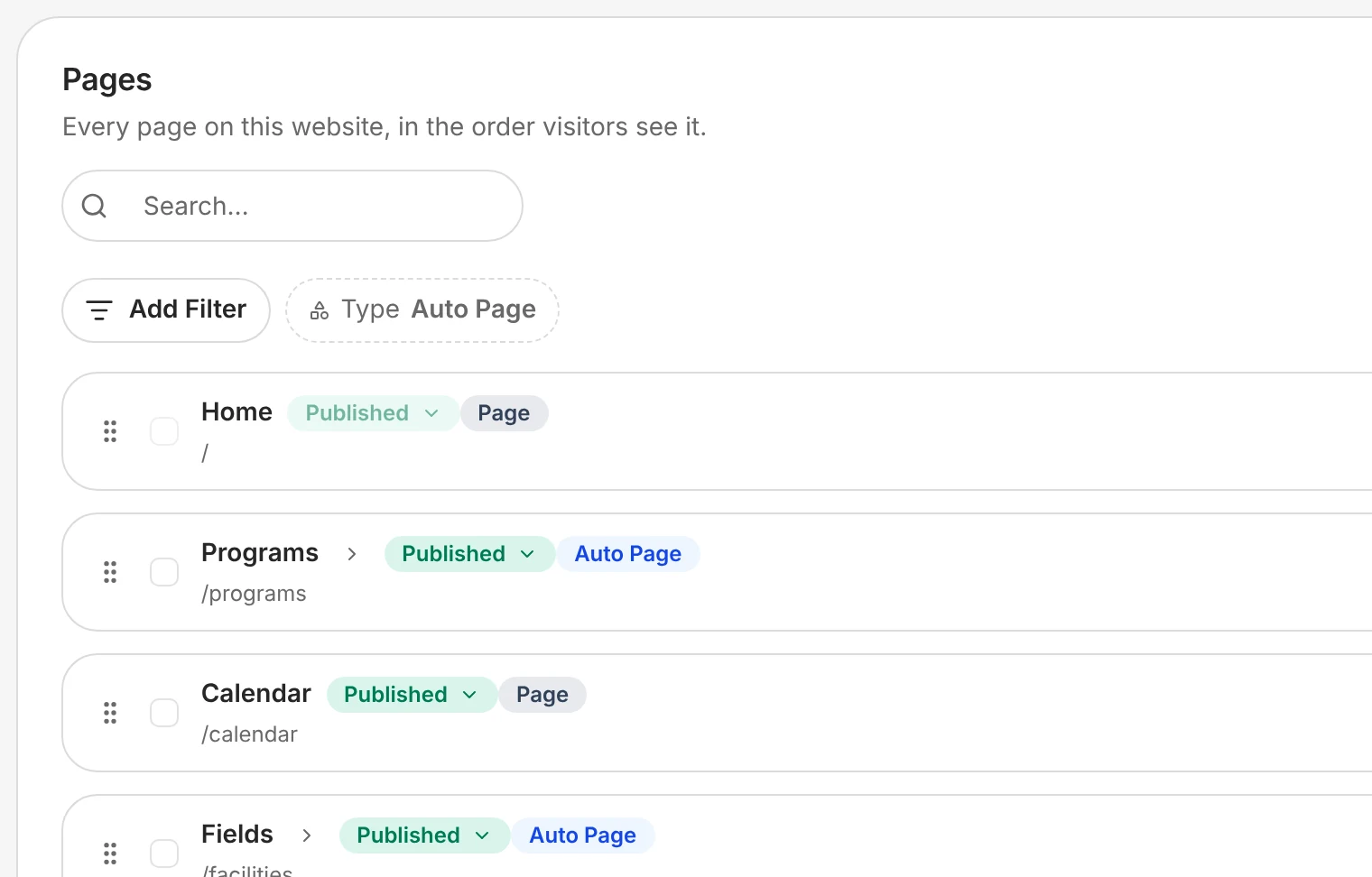This screenshot has width=1372, height=877.
Task: Toggle the Fields page checkbox
Action: (164, 854)
